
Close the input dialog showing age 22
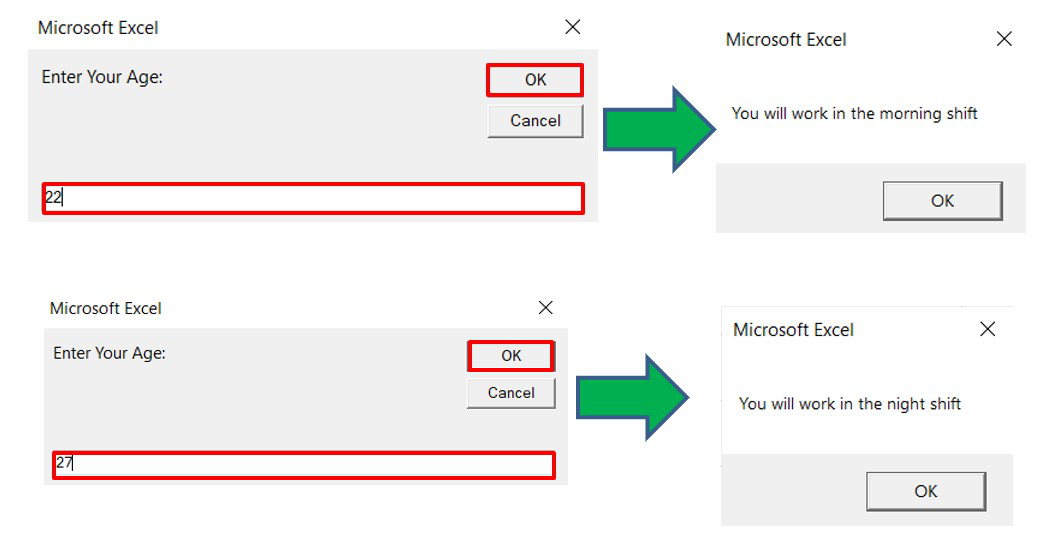coord(572,27)
